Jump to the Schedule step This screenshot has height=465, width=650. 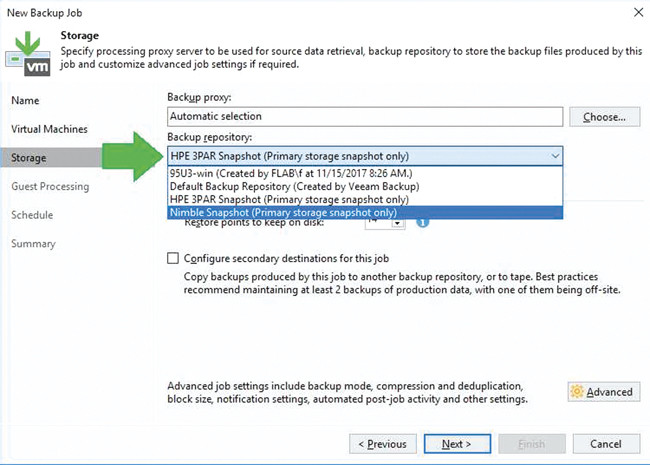(32, 215)
